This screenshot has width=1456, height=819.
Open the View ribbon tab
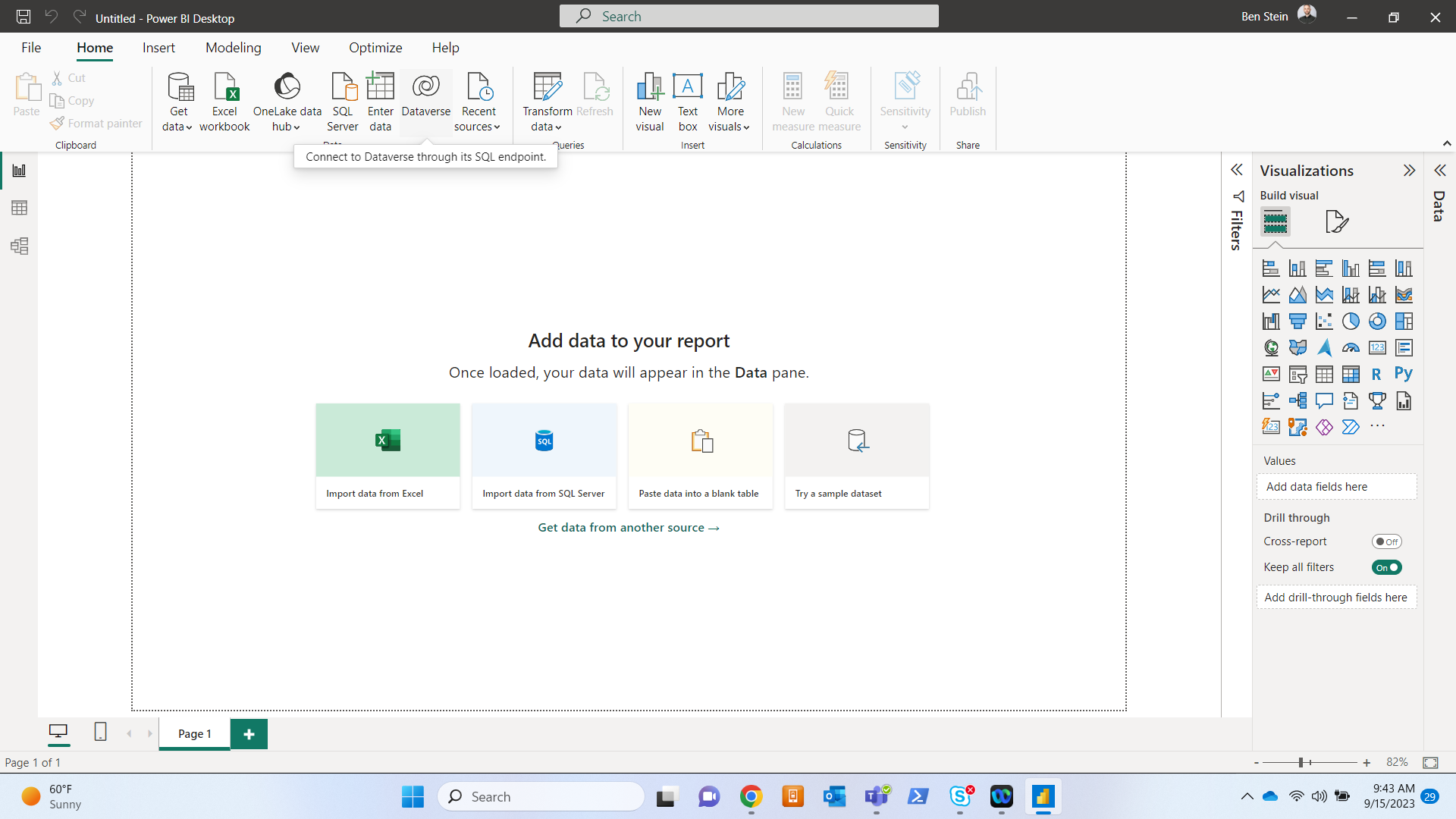point(306,48)
